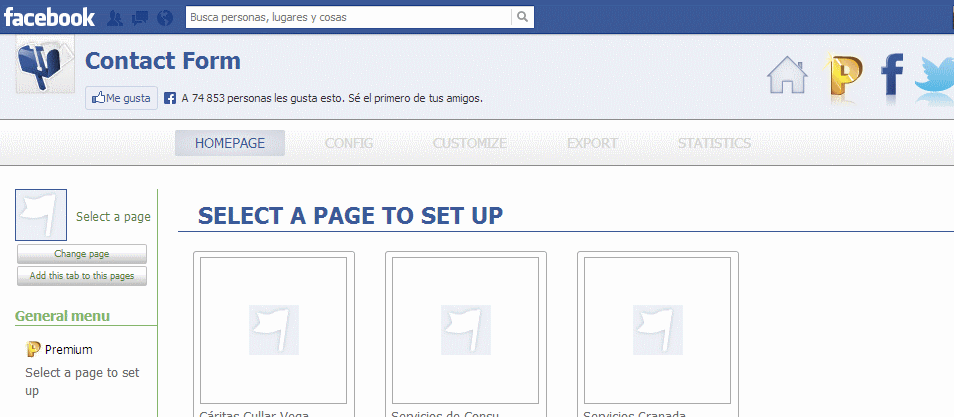This screenshot has height=417, width=954.
Task: Open Premium link in General menu
Action: point(68,350)
